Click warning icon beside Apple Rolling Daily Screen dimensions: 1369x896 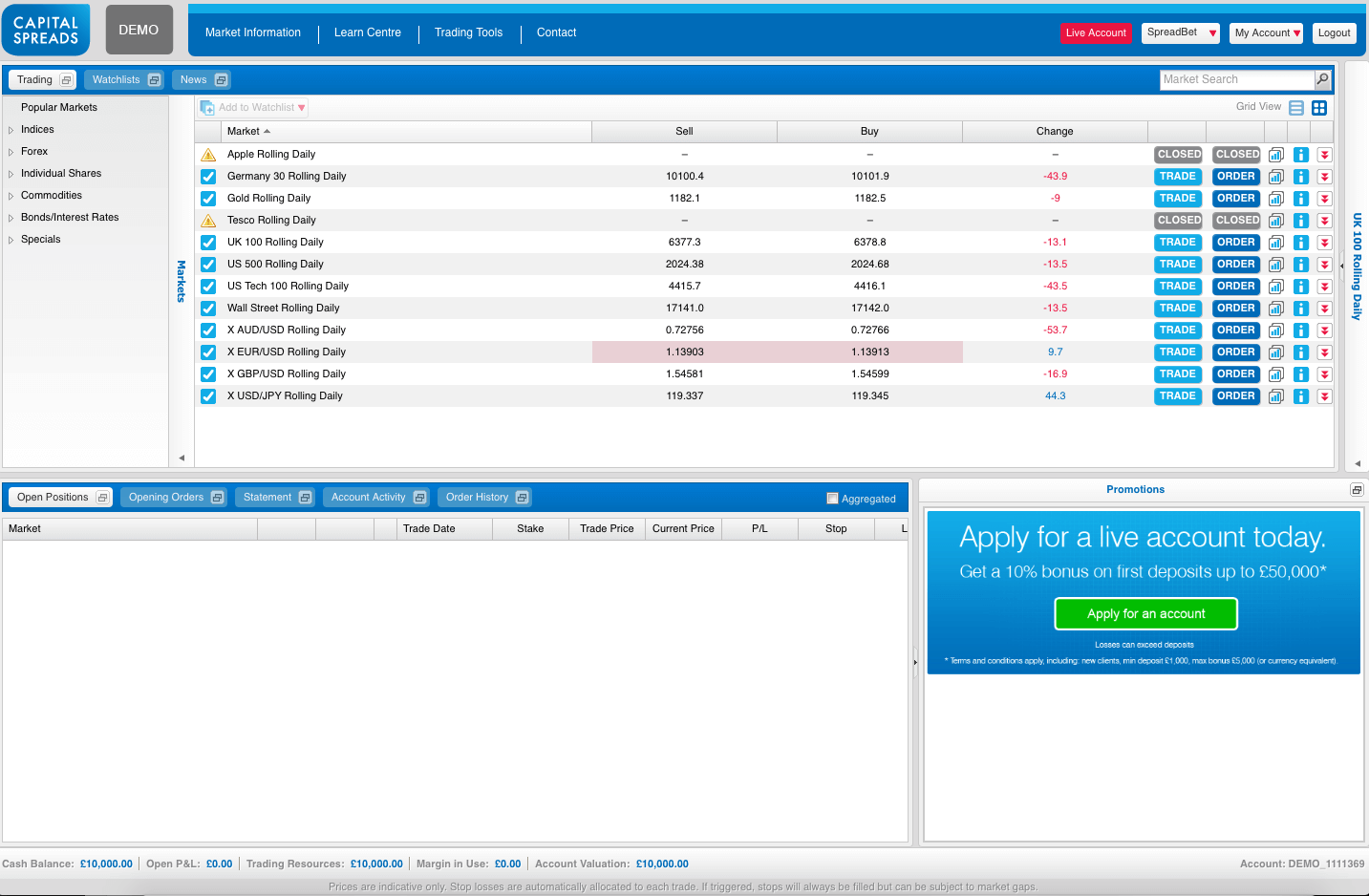point(208,155)
